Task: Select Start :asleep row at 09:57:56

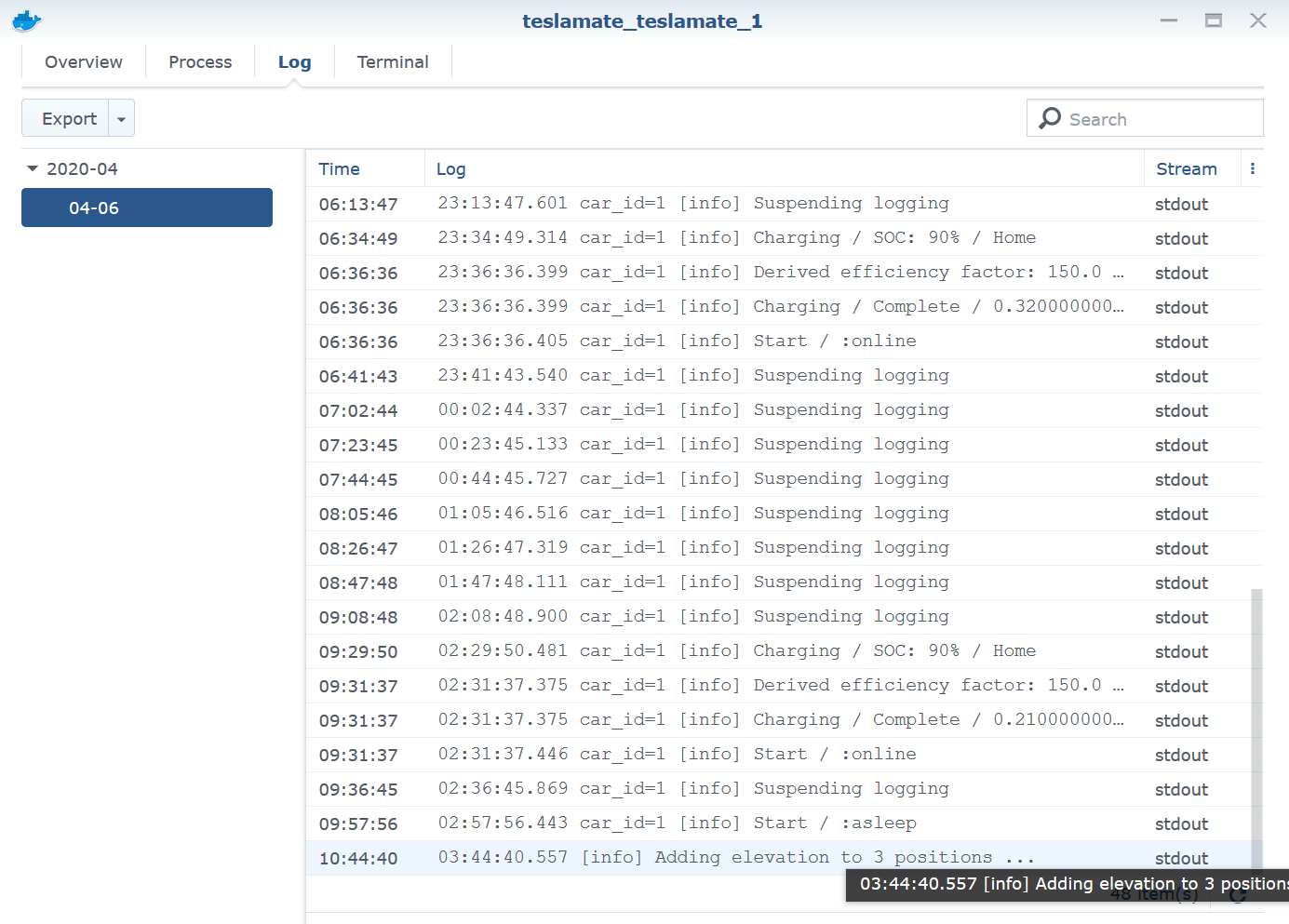Action: click(x=785, y=824)
